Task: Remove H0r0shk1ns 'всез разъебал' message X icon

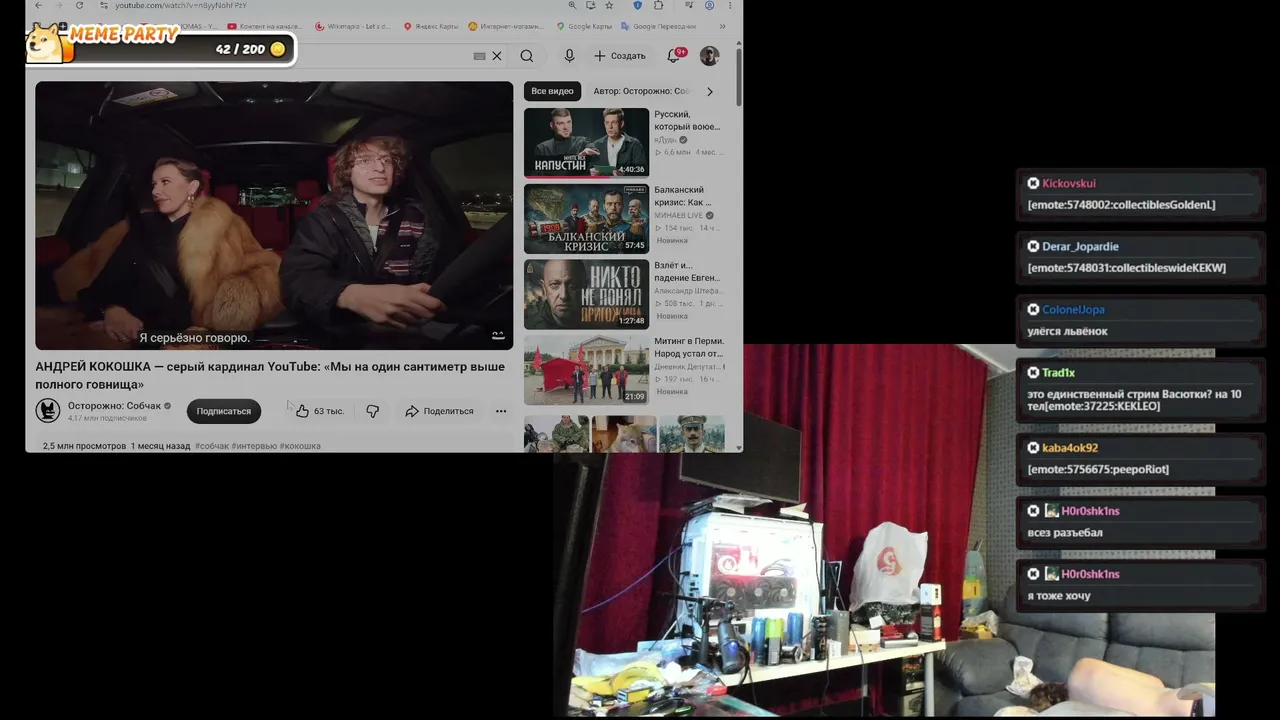Action: tap(1033, 511)
